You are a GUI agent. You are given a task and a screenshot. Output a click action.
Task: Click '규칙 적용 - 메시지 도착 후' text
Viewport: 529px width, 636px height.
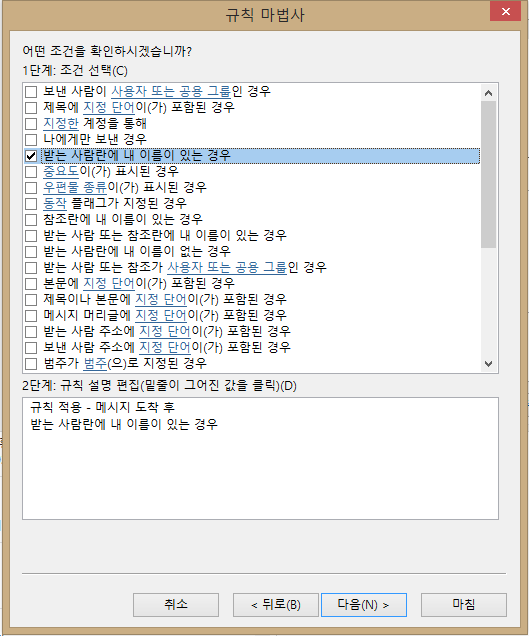tap(103, 407)
